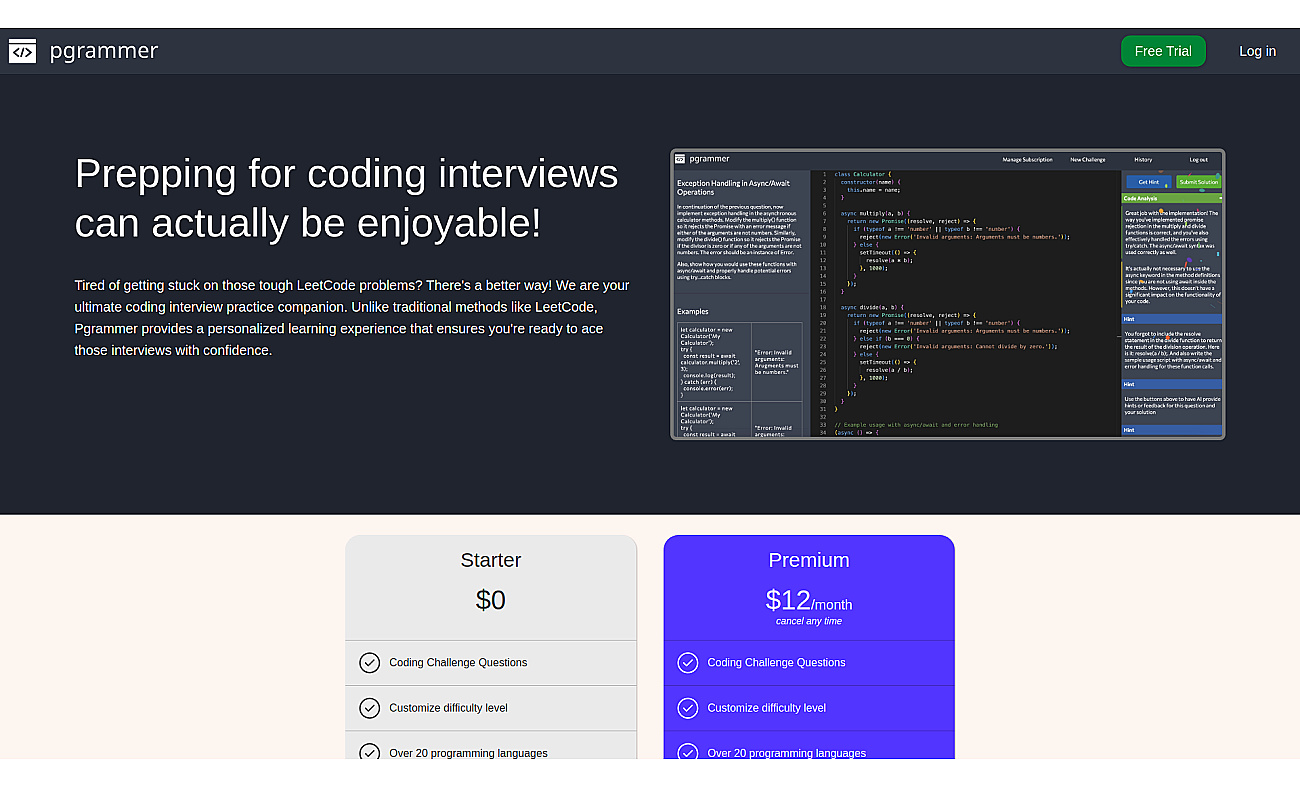Screen dimensions: 1300x788
Task: Click Premium Customize difficulty level check icon
Action: click(x=688, y=708)
